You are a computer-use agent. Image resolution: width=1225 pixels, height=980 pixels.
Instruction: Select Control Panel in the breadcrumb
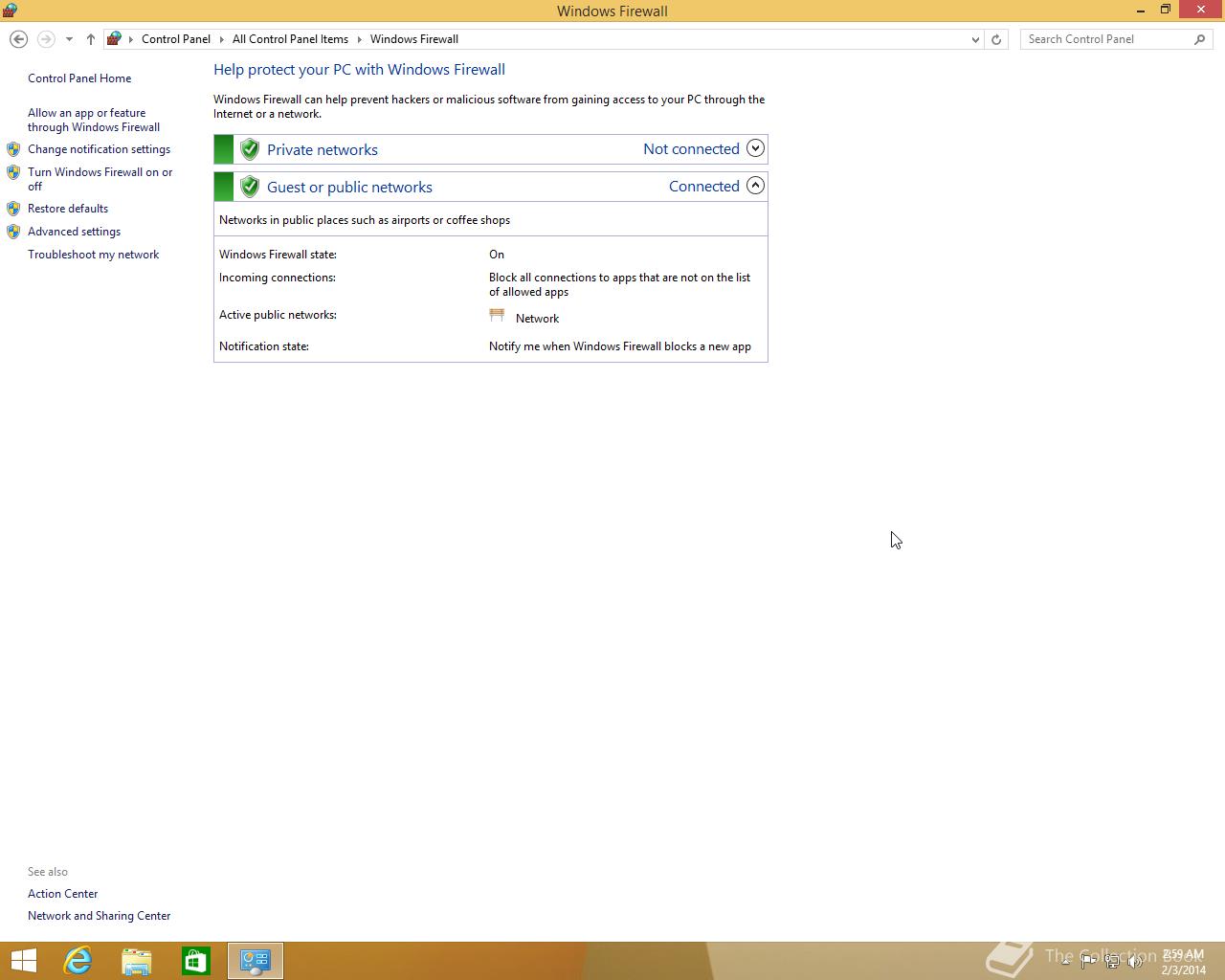[x=176, y=39]
